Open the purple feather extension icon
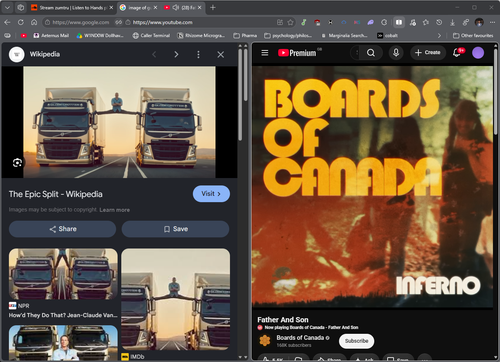 [370, 22]
